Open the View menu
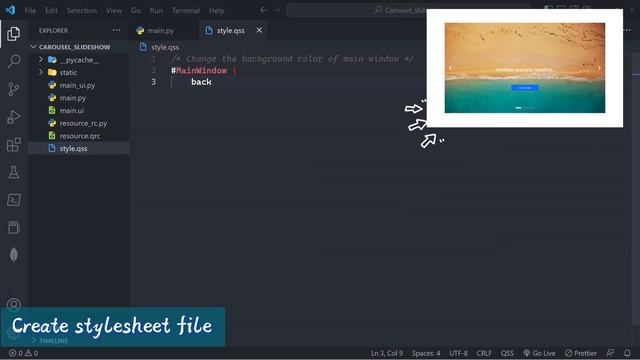This screenshot has width=640, height=360. tap(114, 11)
